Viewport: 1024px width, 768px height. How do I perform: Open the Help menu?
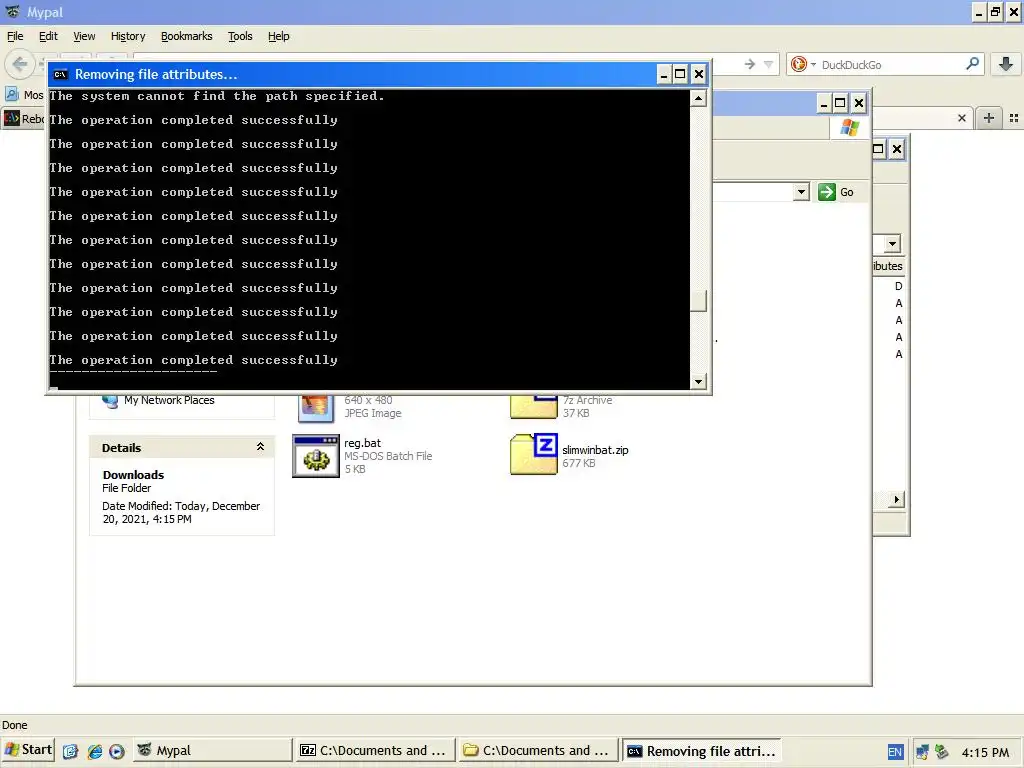278,36
